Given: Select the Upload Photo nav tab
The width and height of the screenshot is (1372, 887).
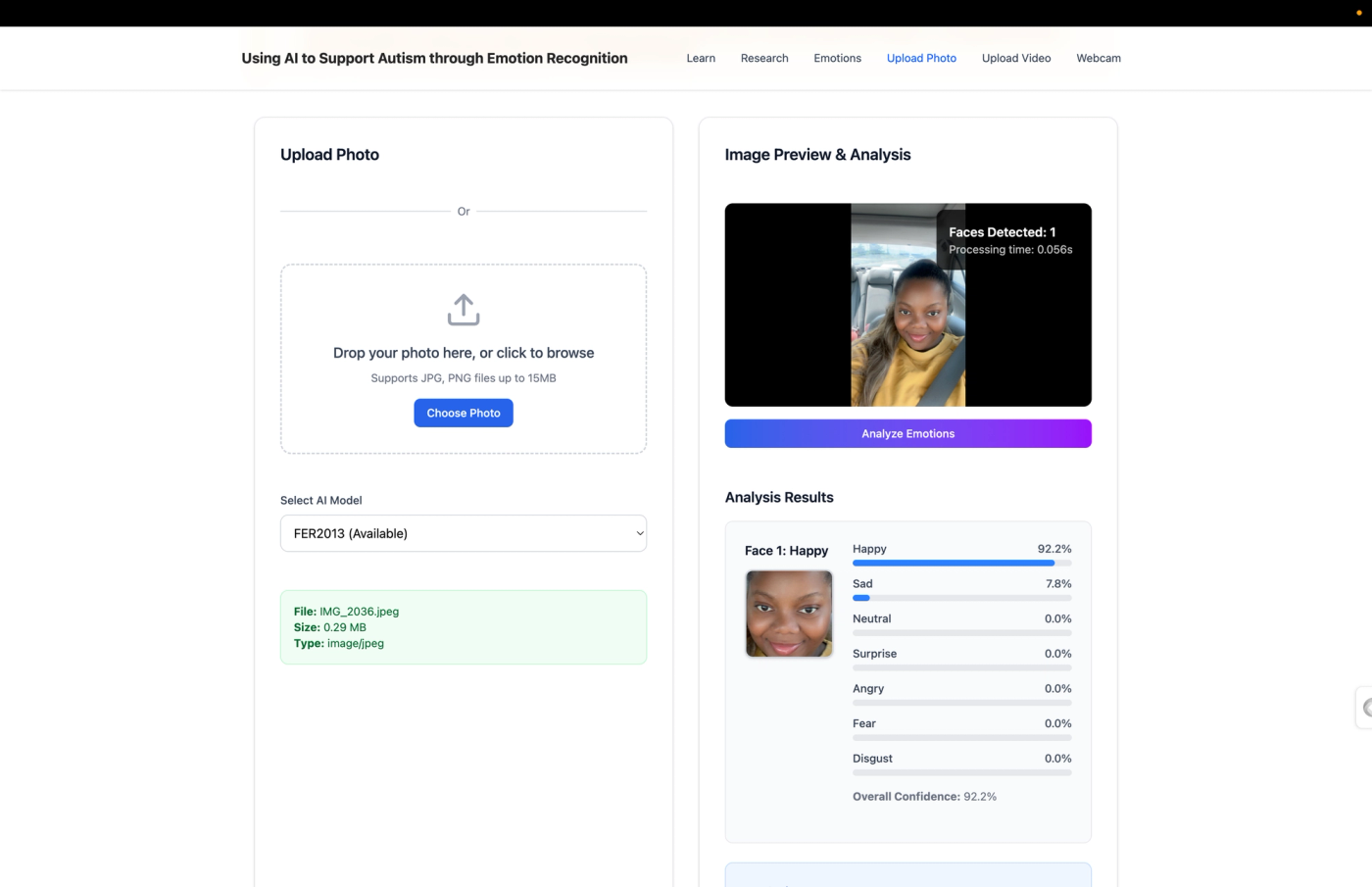Looking at the screenshot, I should (x=921, y=58).
